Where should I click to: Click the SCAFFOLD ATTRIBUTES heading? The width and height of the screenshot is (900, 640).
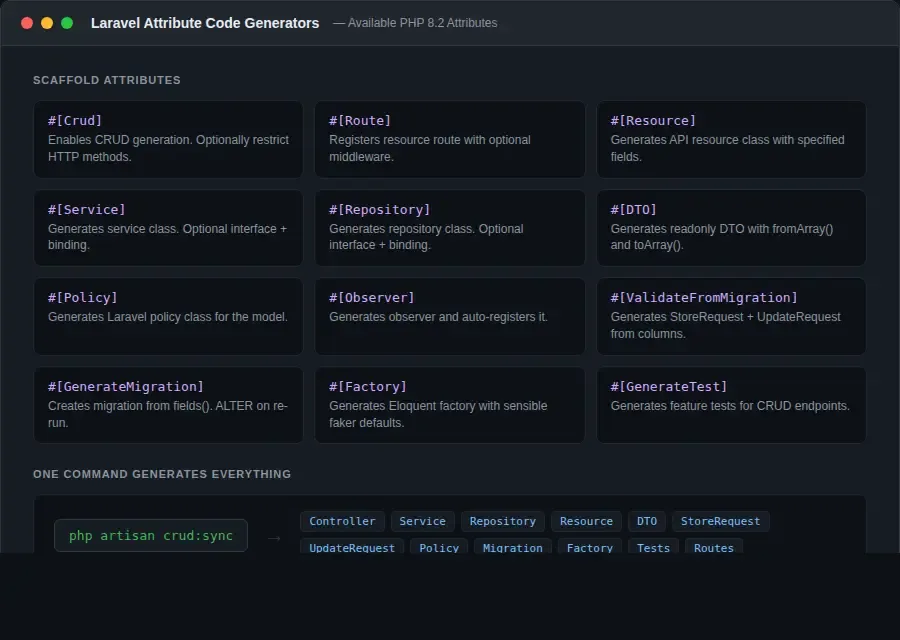pyautogui.click(x=107, y=80)
